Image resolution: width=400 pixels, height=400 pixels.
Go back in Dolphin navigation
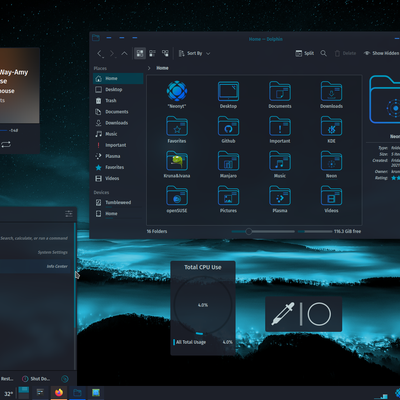coord(100,53)
